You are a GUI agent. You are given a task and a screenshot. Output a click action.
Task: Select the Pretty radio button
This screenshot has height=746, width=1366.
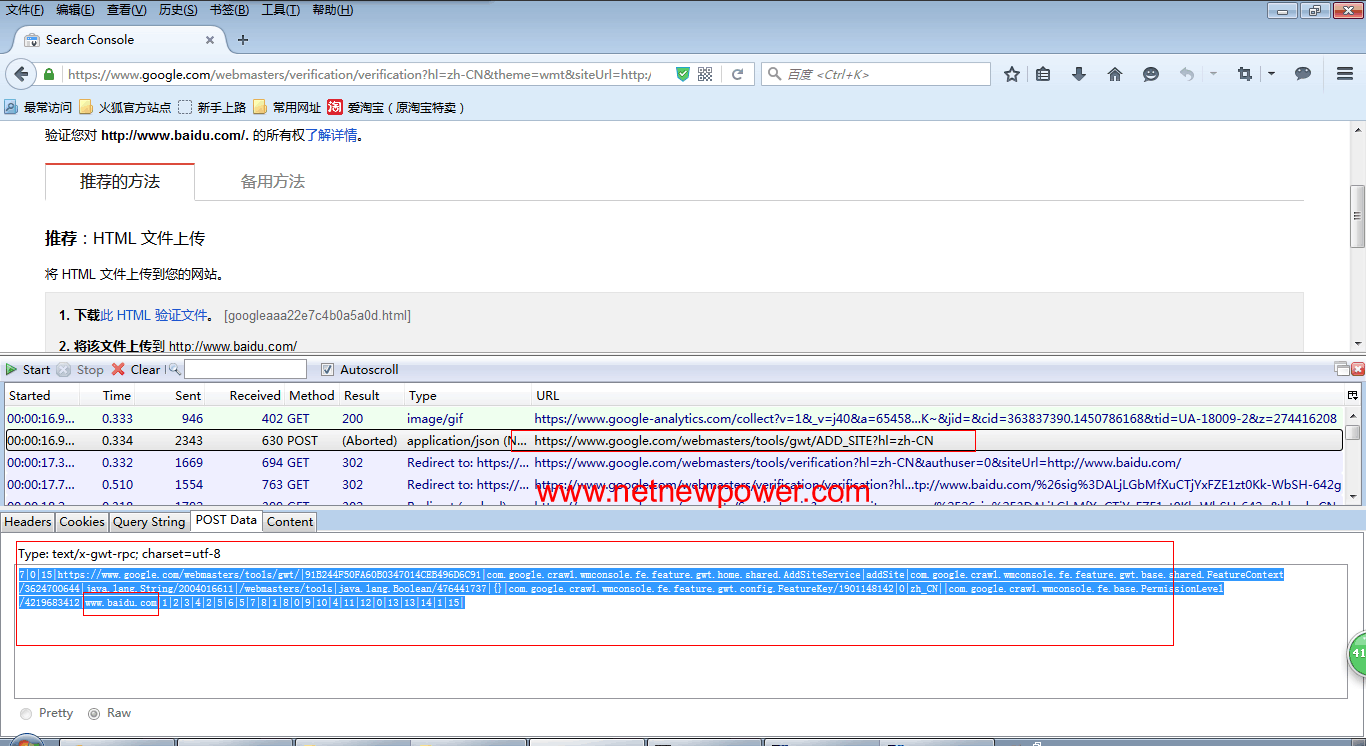26,713
